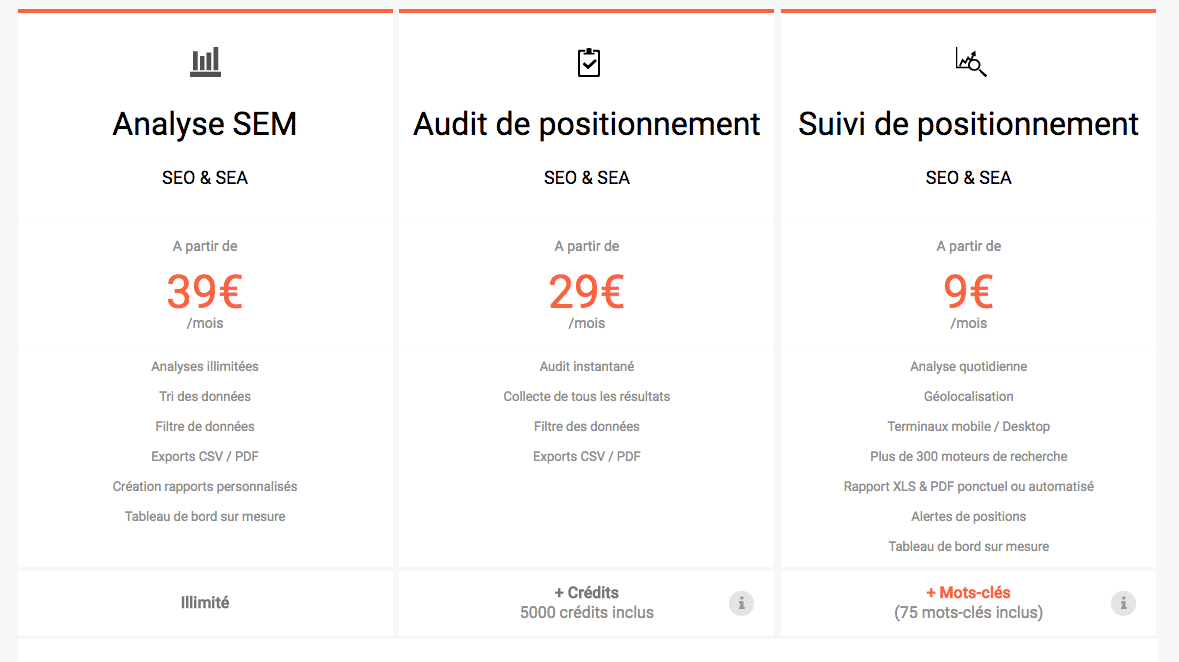Click the 39€ price
1179x662 pixels.
[205, 291]
